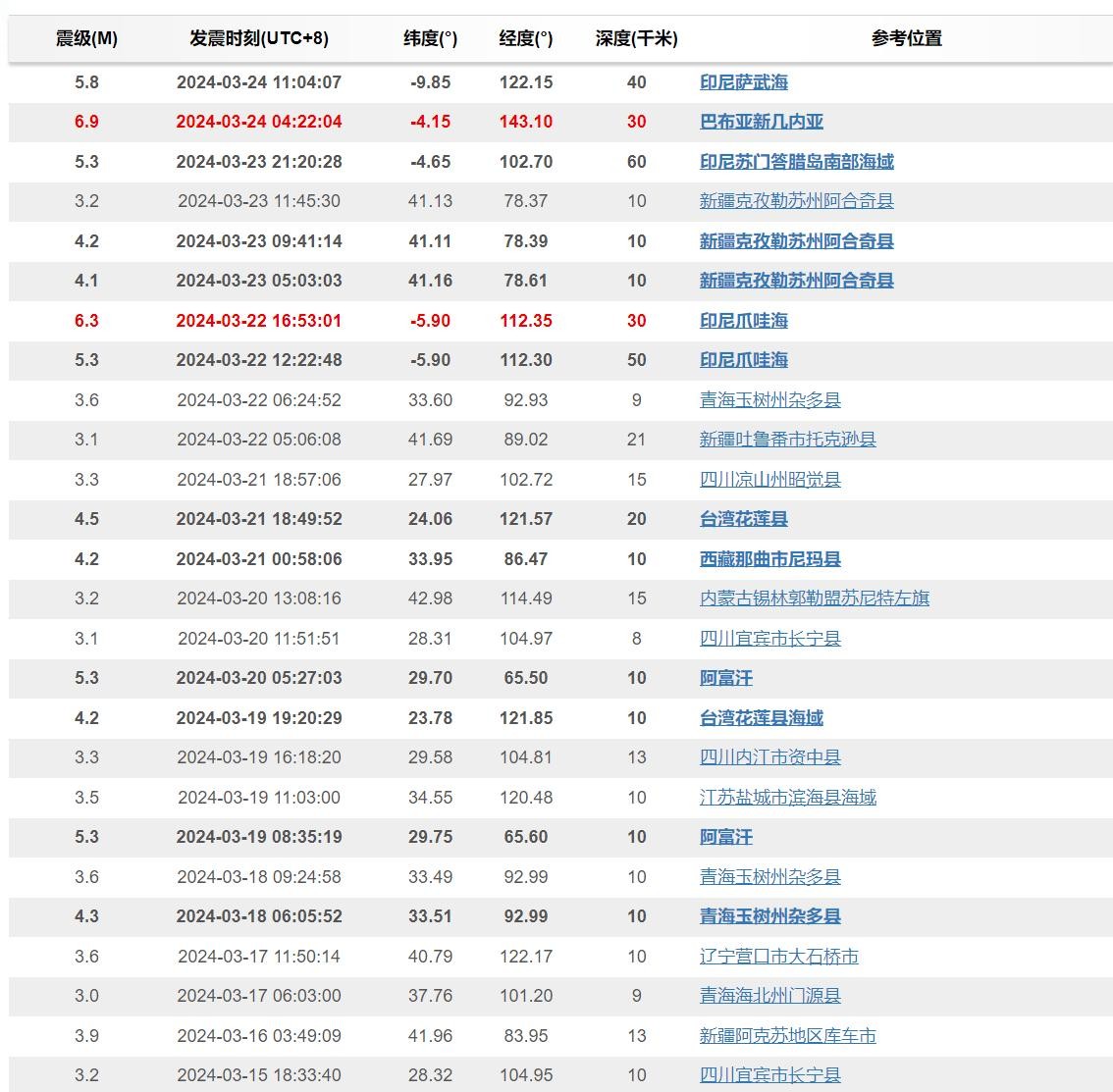Open the 江苏盐城市滨海县海域 link
This screenshot has width=1113, height=1092.
pyautogui.click(x=787, y=798)
